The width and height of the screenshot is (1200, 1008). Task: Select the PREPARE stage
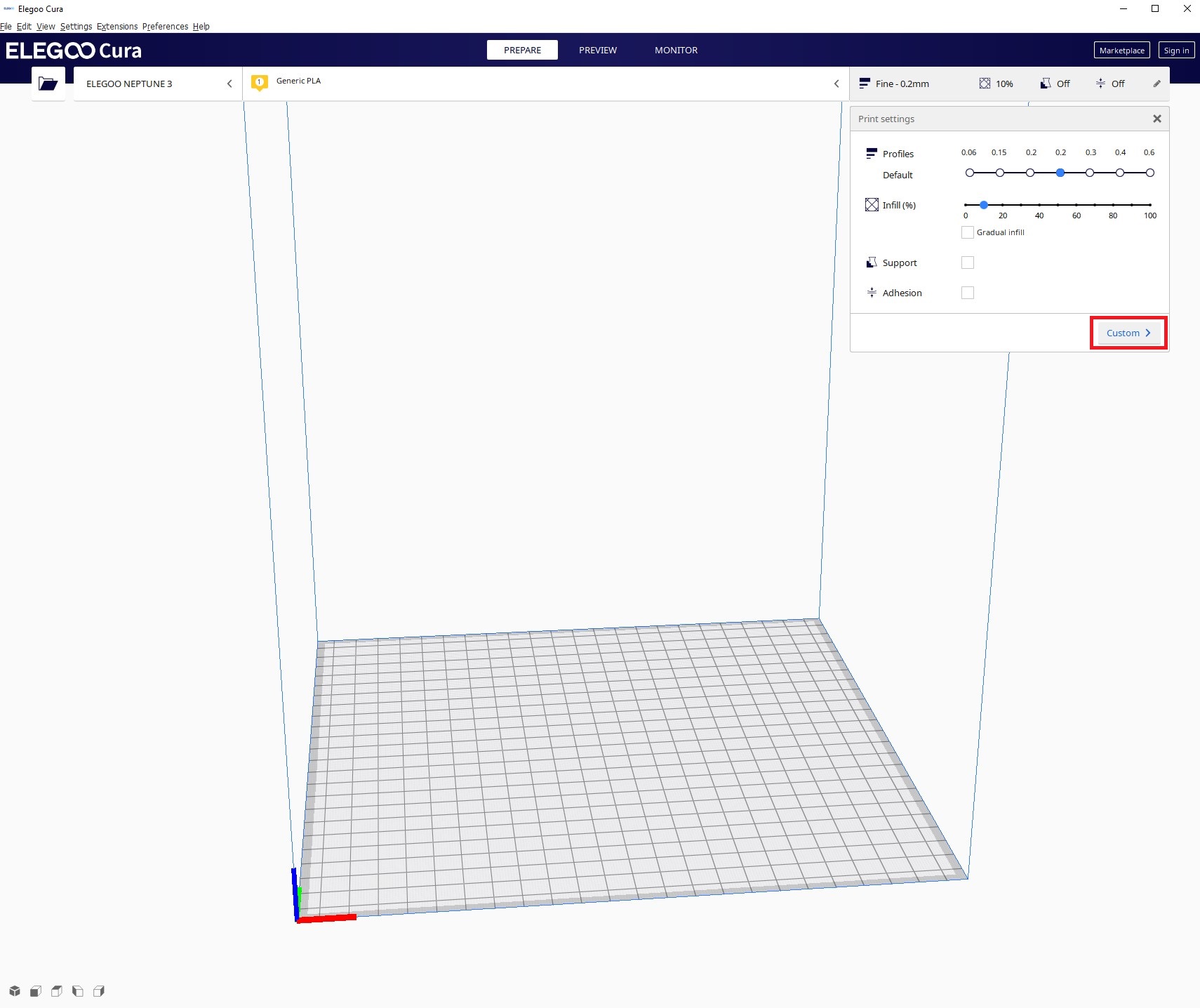[x=522, y=50]
